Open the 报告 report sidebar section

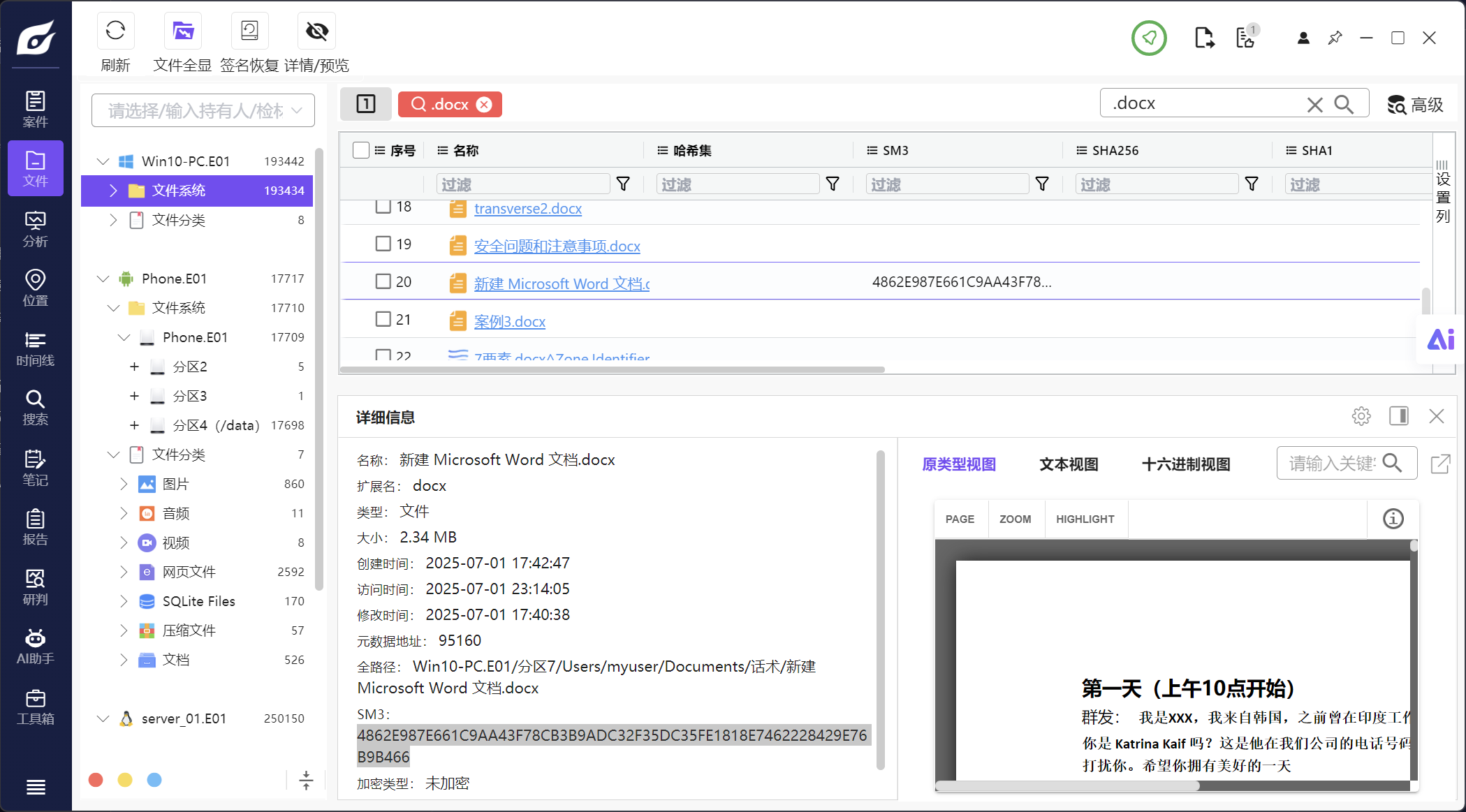click(36, 528)
